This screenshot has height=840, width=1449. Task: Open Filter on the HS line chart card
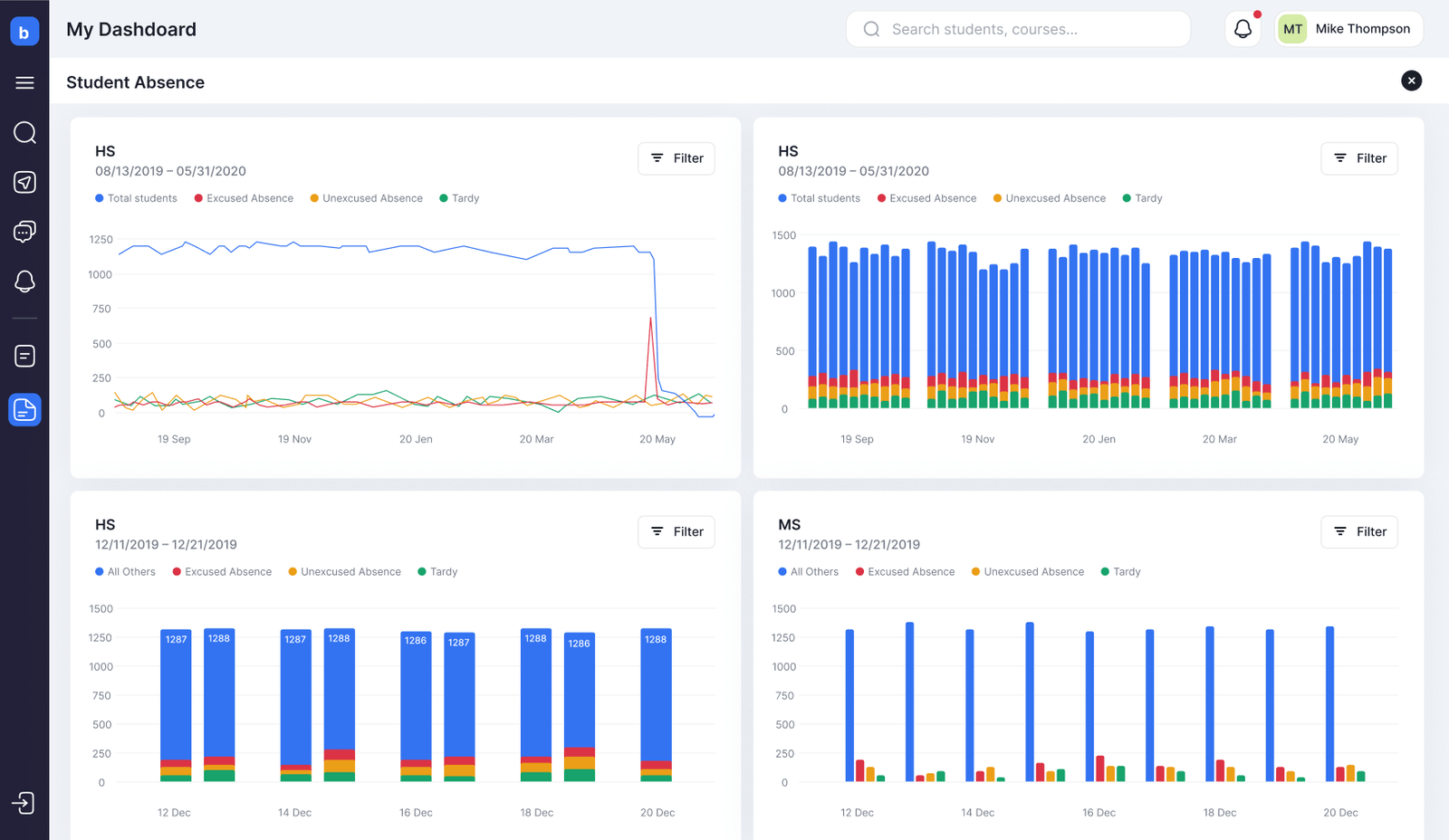(677, 158)
